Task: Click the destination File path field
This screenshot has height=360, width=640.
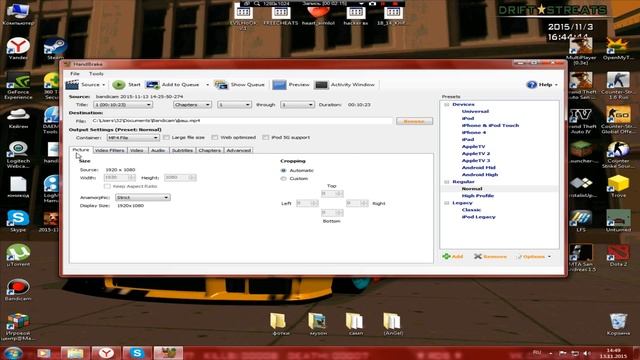Action: [x=241, y=121]
